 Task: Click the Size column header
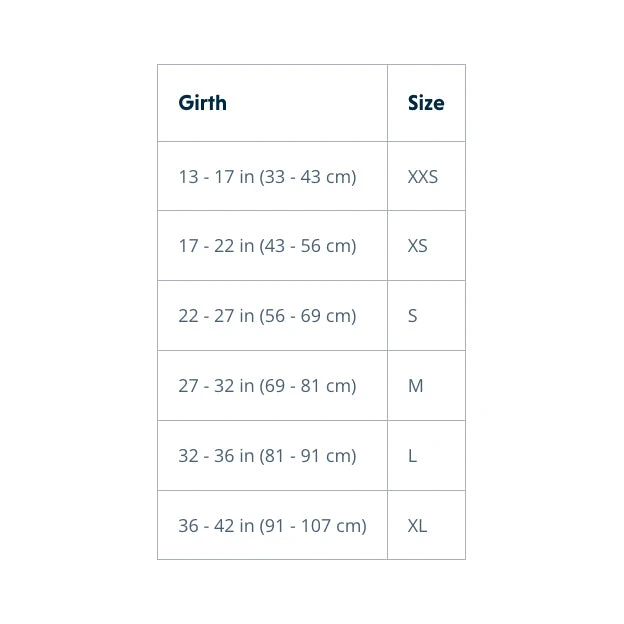[426, 103]
